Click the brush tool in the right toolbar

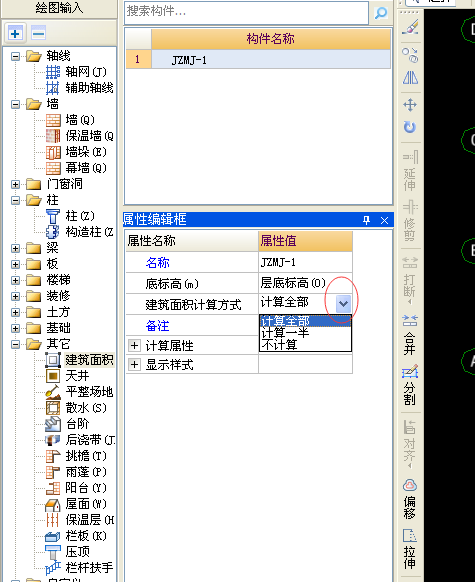(x=410, y=27)
